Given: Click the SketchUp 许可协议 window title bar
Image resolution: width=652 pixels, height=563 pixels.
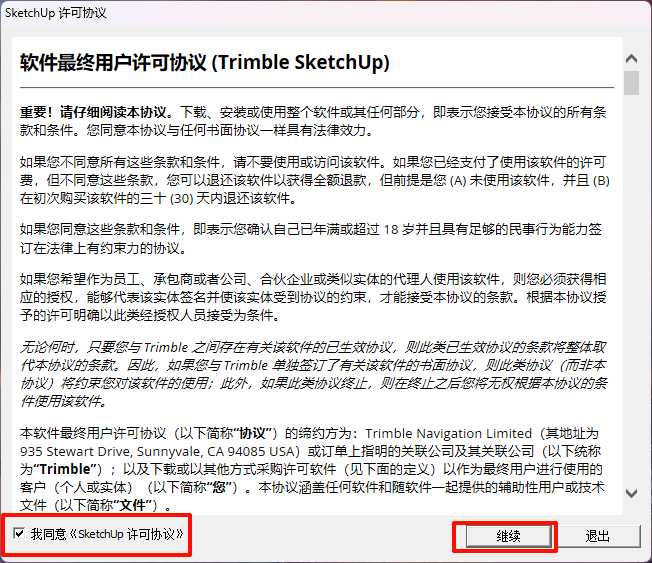Looking at the screenshot, I should [326, 13].
